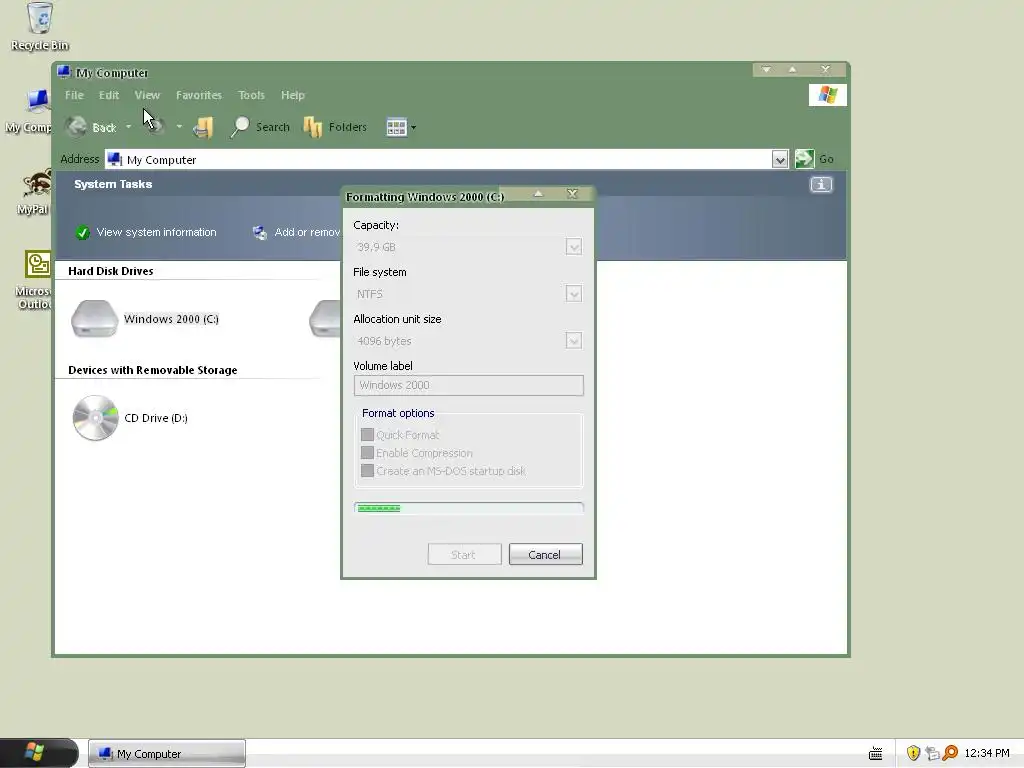Click View system information link
This screenshot has width=1024, height=768.
pyautogui.click(x=157, y=232)
